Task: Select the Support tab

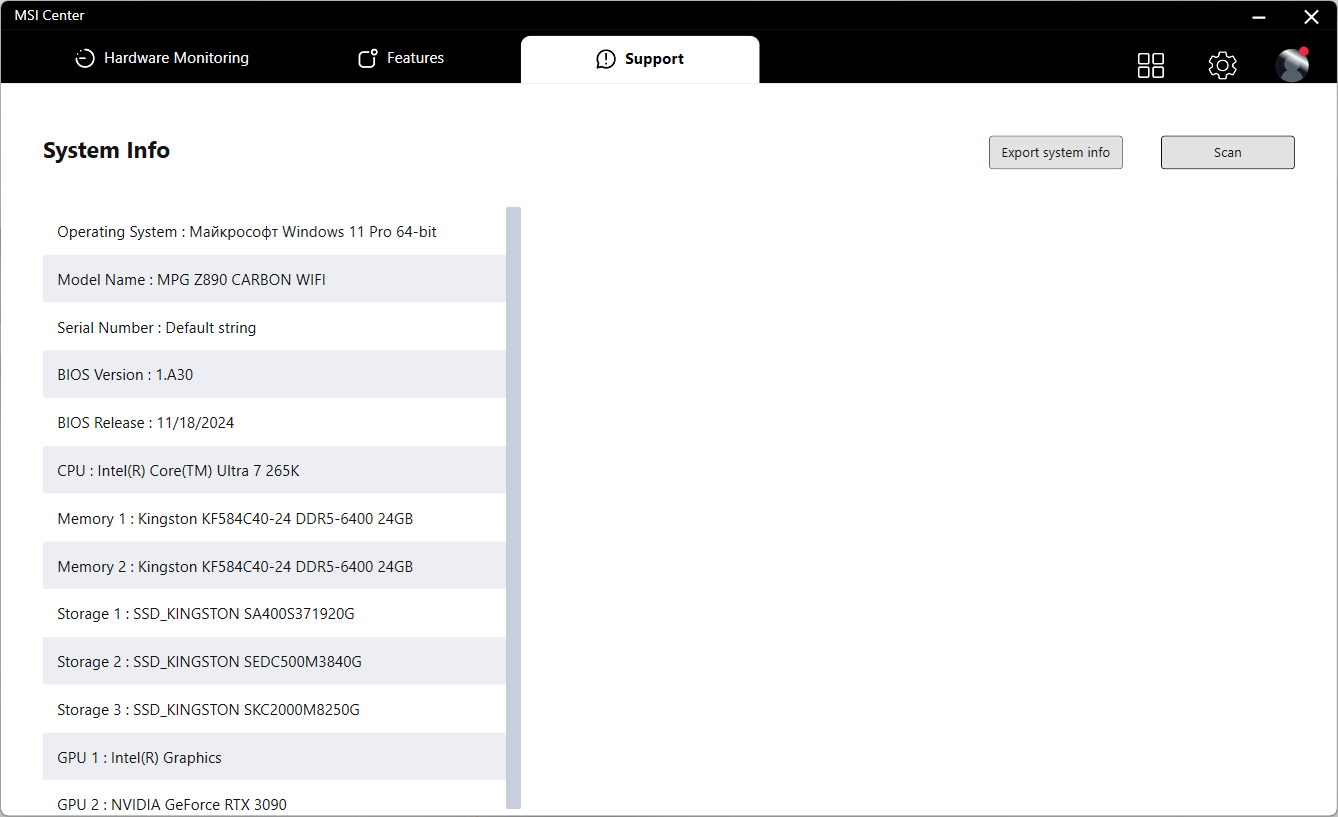Action: (640, 59)
